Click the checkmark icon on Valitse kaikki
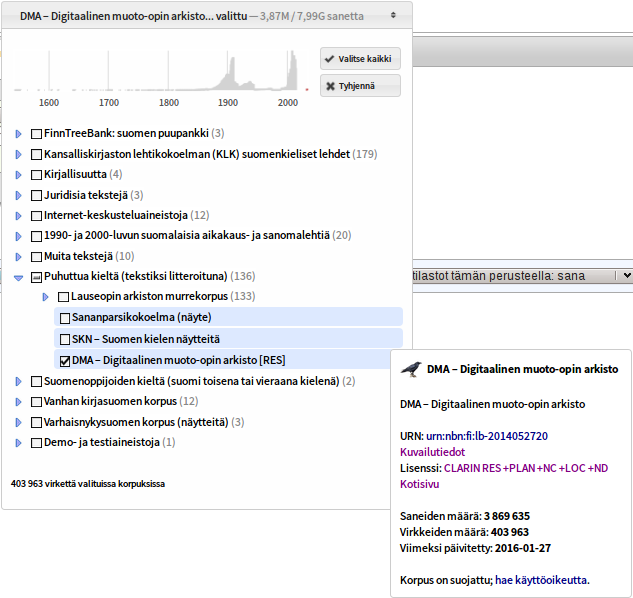The height and width of the screenshot is (598, 633). click(329, 59)
